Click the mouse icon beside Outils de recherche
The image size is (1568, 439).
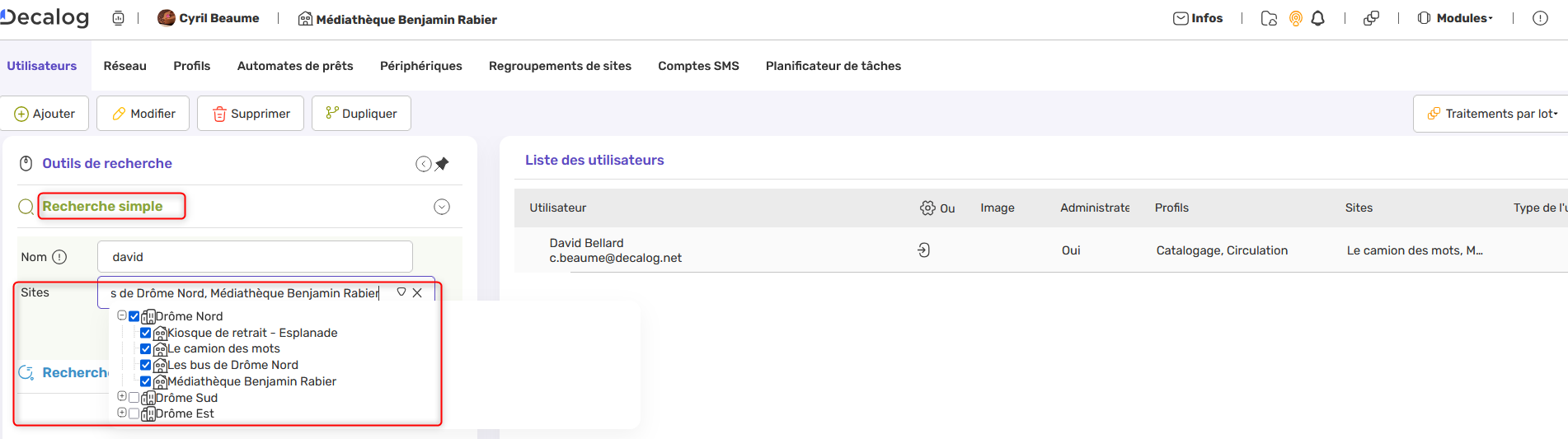coord(26,163)
